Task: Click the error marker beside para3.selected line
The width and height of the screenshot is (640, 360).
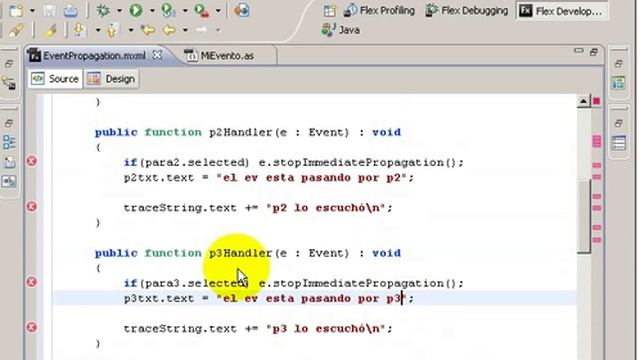Action: tap(31, 282)
